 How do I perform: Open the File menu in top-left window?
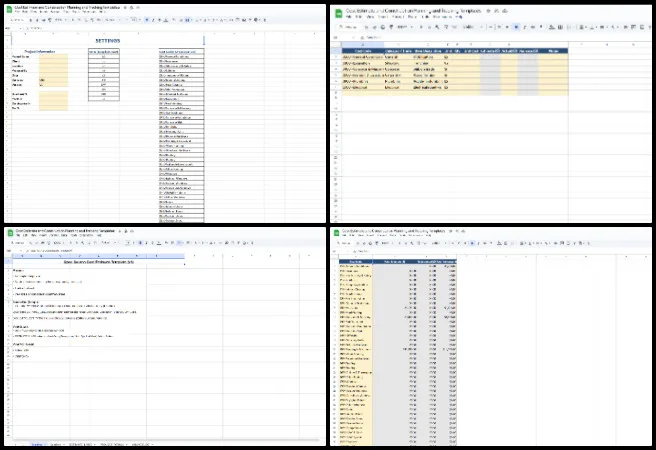[17, 13]
